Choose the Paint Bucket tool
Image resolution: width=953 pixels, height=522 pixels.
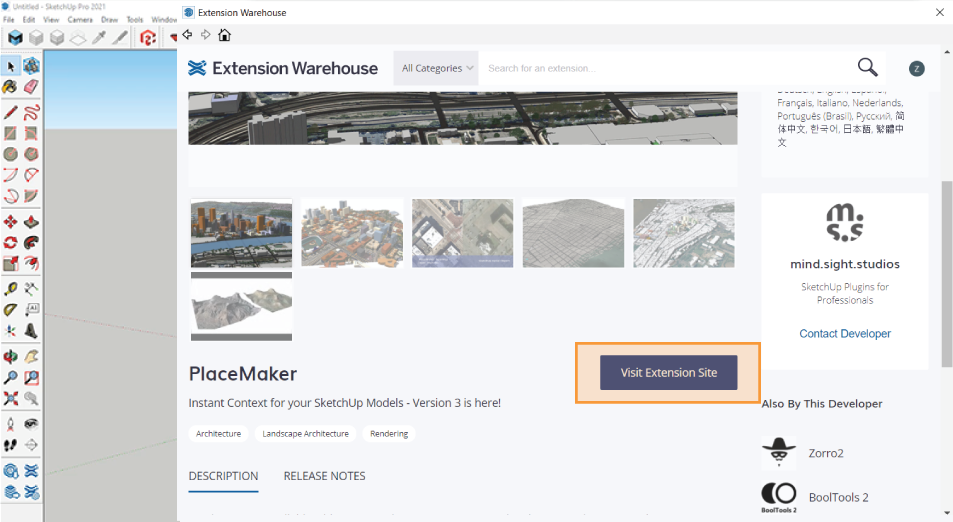pos(10,87)
